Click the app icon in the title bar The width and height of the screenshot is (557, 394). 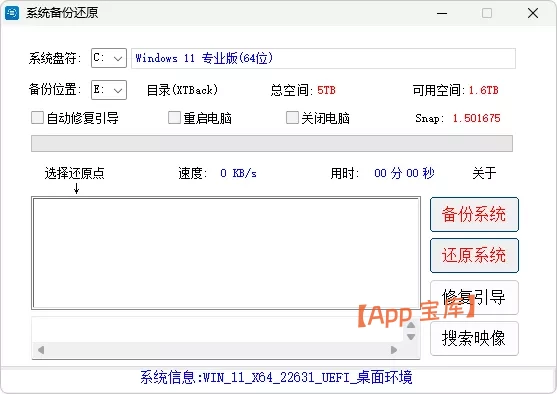point(12,13)
